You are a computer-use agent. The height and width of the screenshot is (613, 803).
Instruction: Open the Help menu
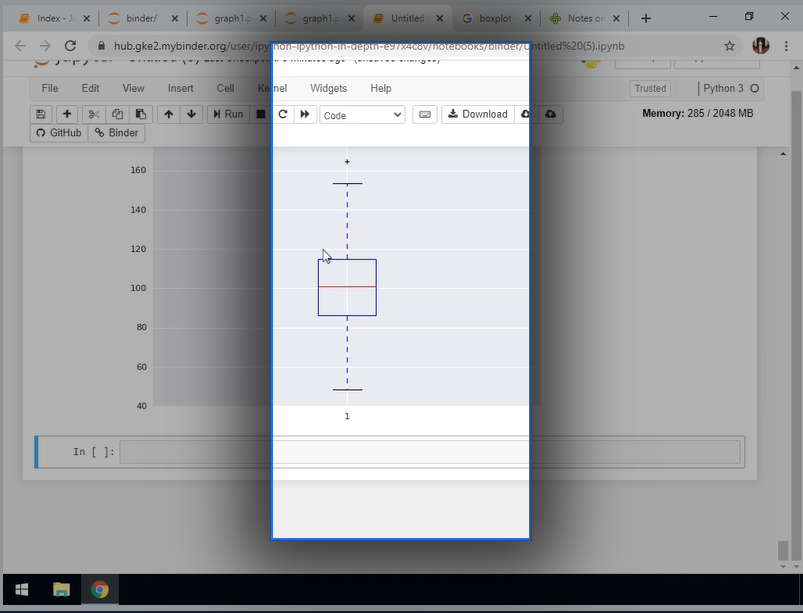click(381, 88)
